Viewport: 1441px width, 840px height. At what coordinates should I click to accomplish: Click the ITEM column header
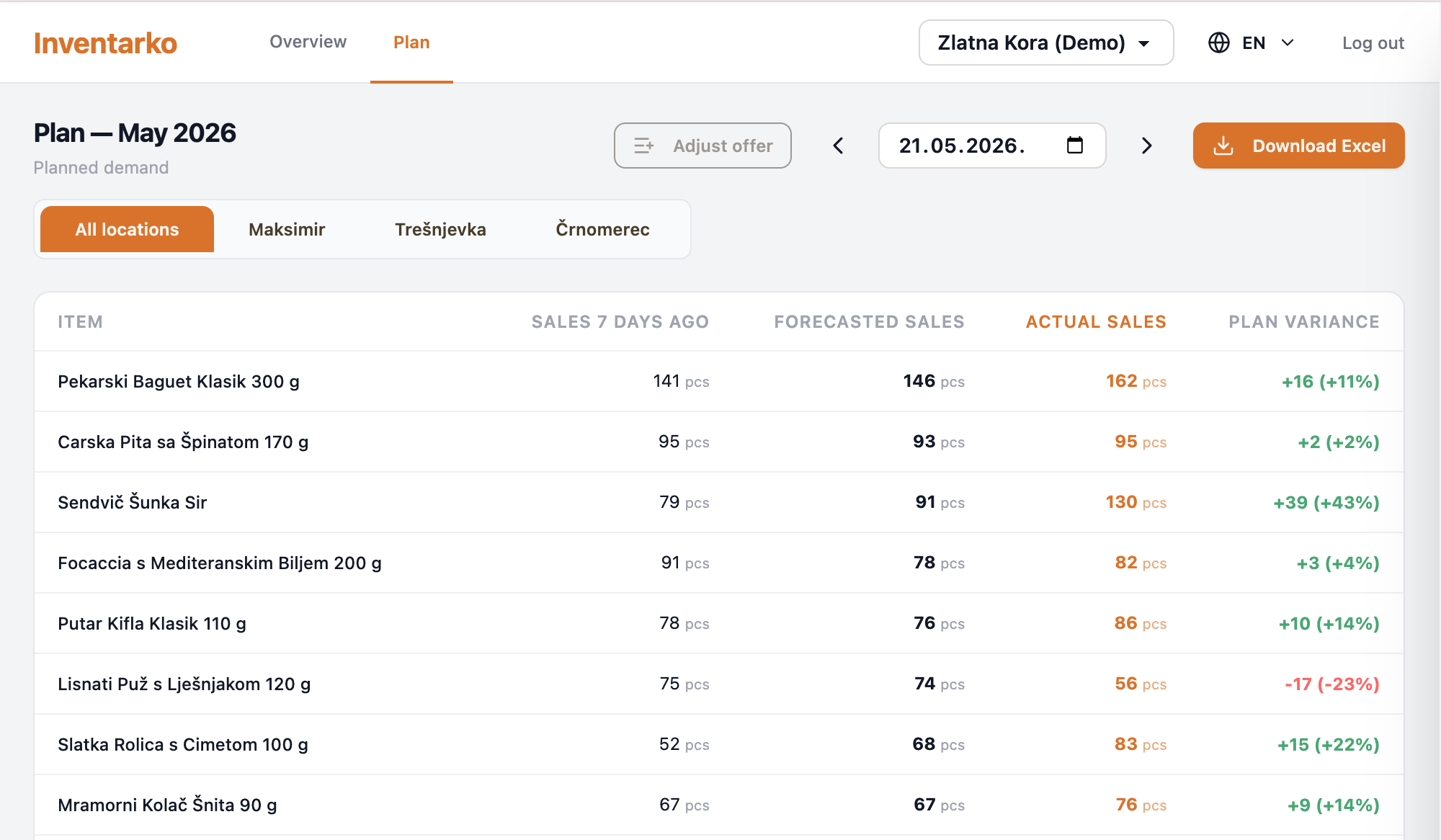(x=80, y=321)
